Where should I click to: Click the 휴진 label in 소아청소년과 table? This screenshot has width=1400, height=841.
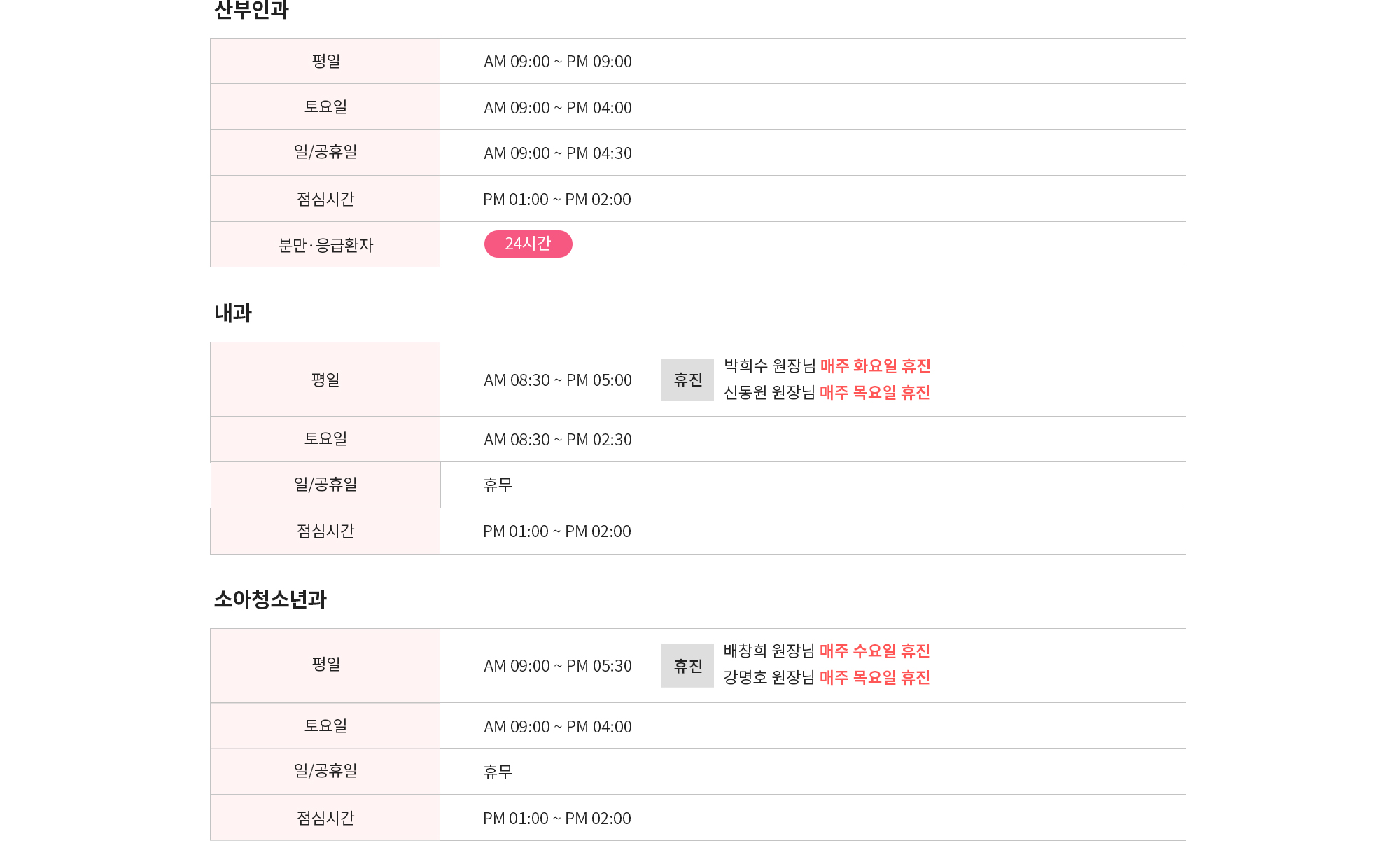[x=687, y=665]
